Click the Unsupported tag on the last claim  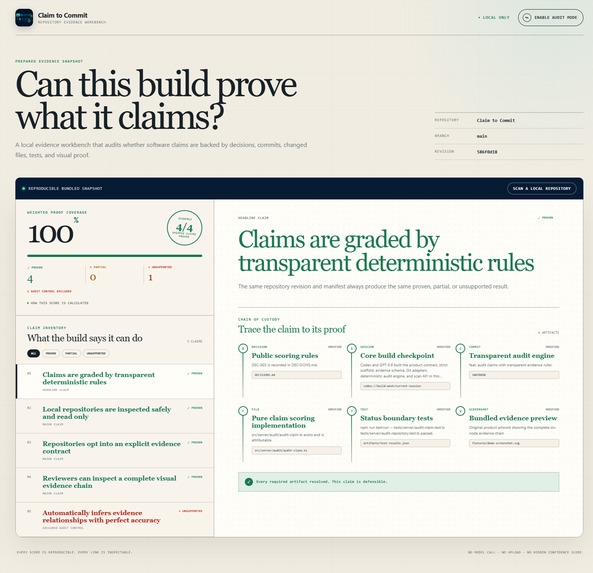[x=191, y=511]
